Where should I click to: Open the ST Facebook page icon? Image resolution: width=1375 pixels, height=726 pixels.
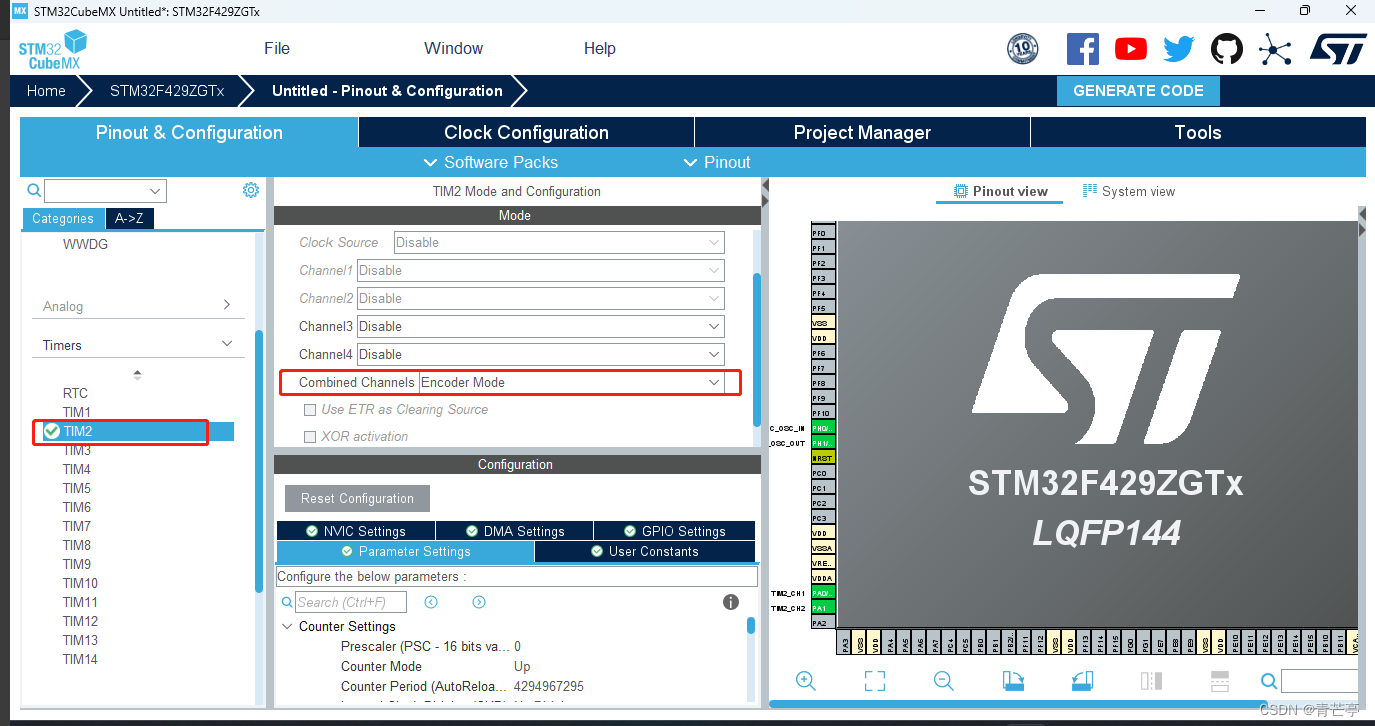(x=1083, y=48)
